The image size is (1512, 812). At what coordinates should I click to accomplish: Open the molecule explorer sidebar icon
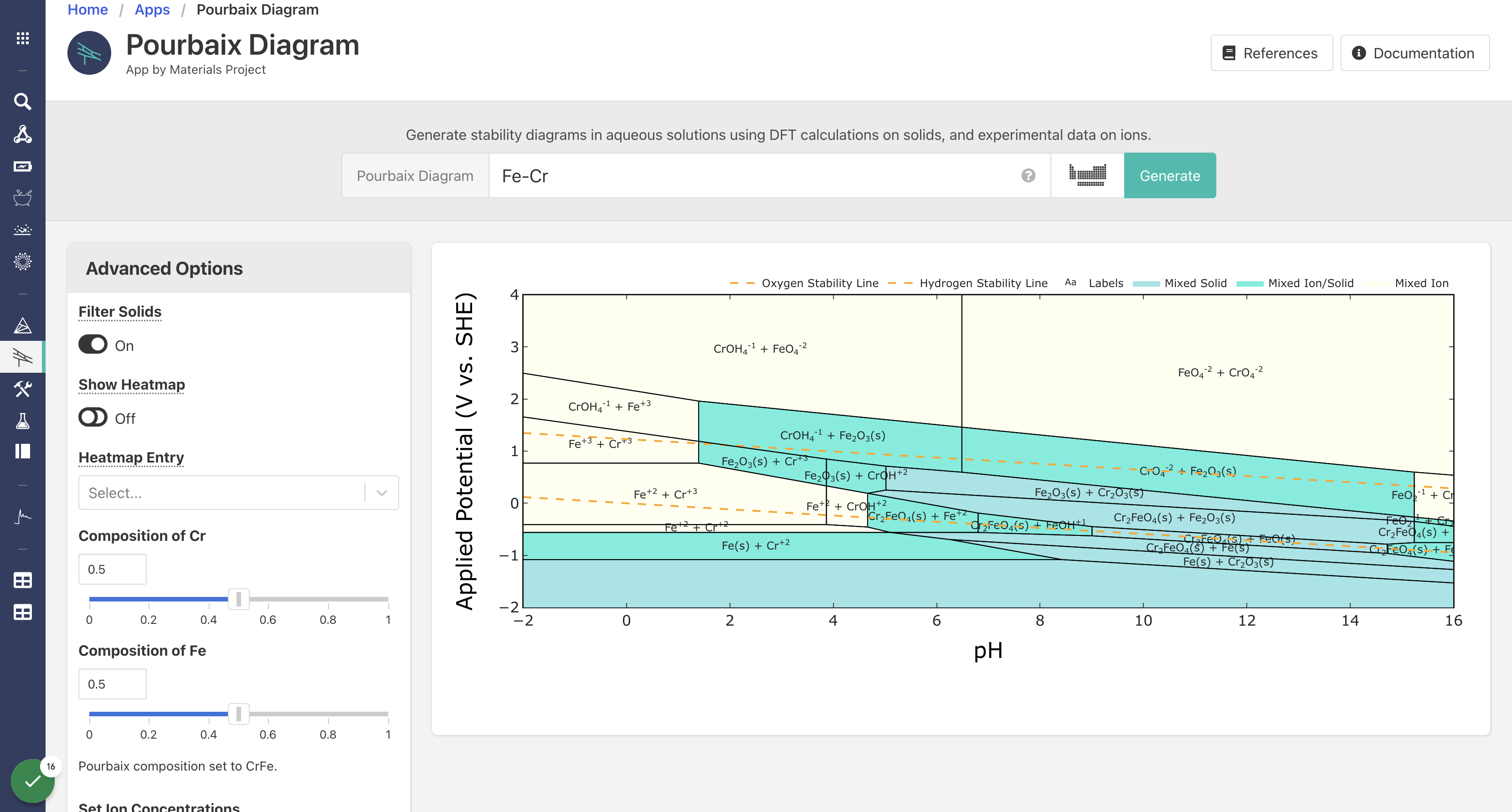(22, 134)
